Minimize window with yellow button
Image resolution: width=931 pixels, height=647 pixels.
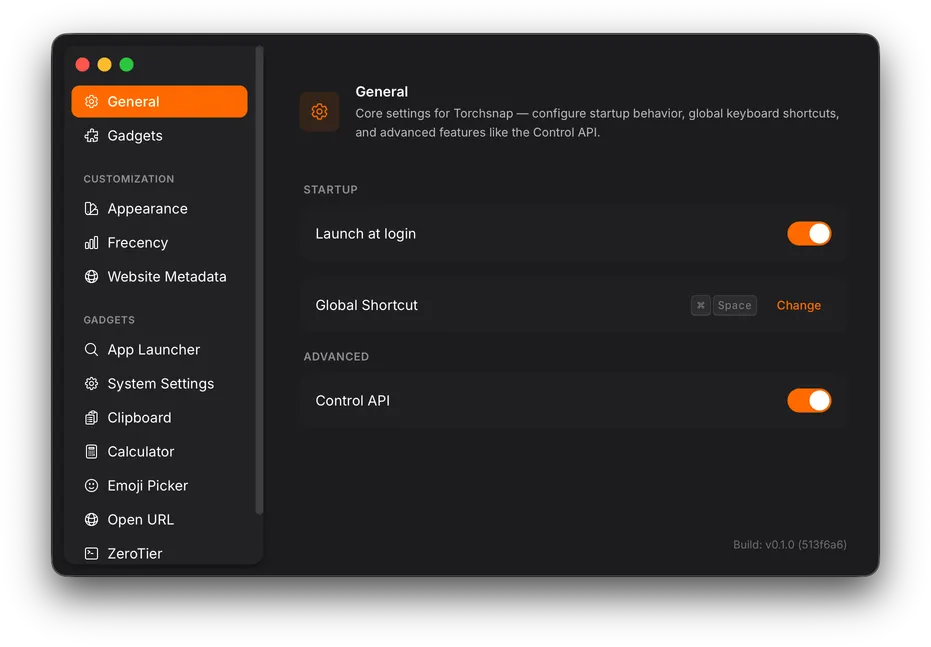pos(104,64)
